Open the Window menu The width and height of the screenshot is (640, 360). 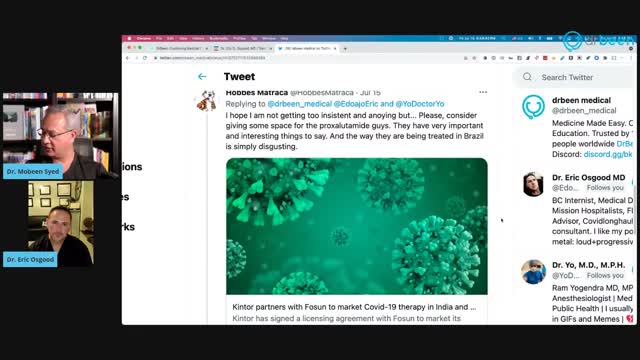click(x=269, y=38)
